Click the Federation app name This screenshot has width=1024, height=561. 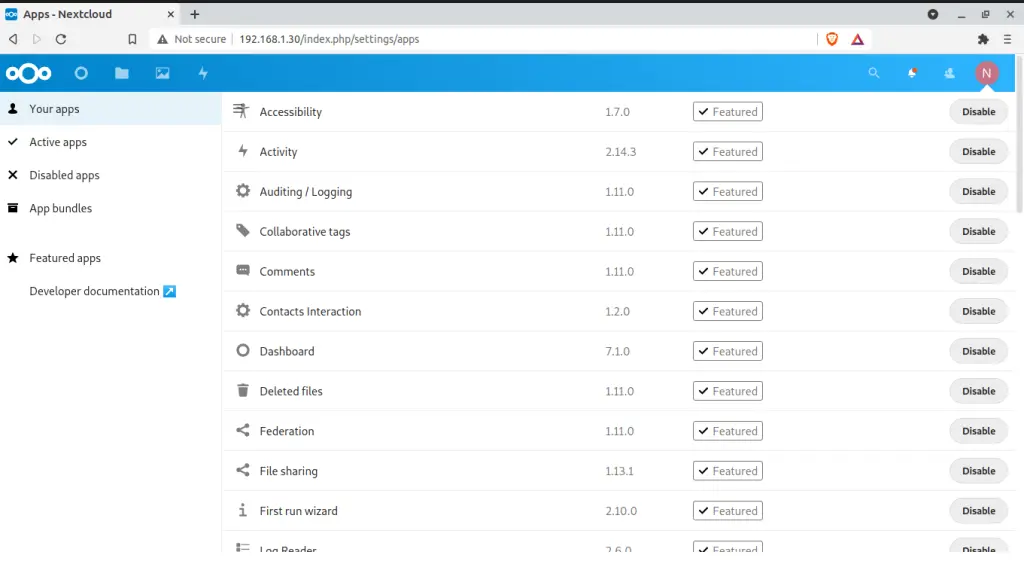click(287, 431)
